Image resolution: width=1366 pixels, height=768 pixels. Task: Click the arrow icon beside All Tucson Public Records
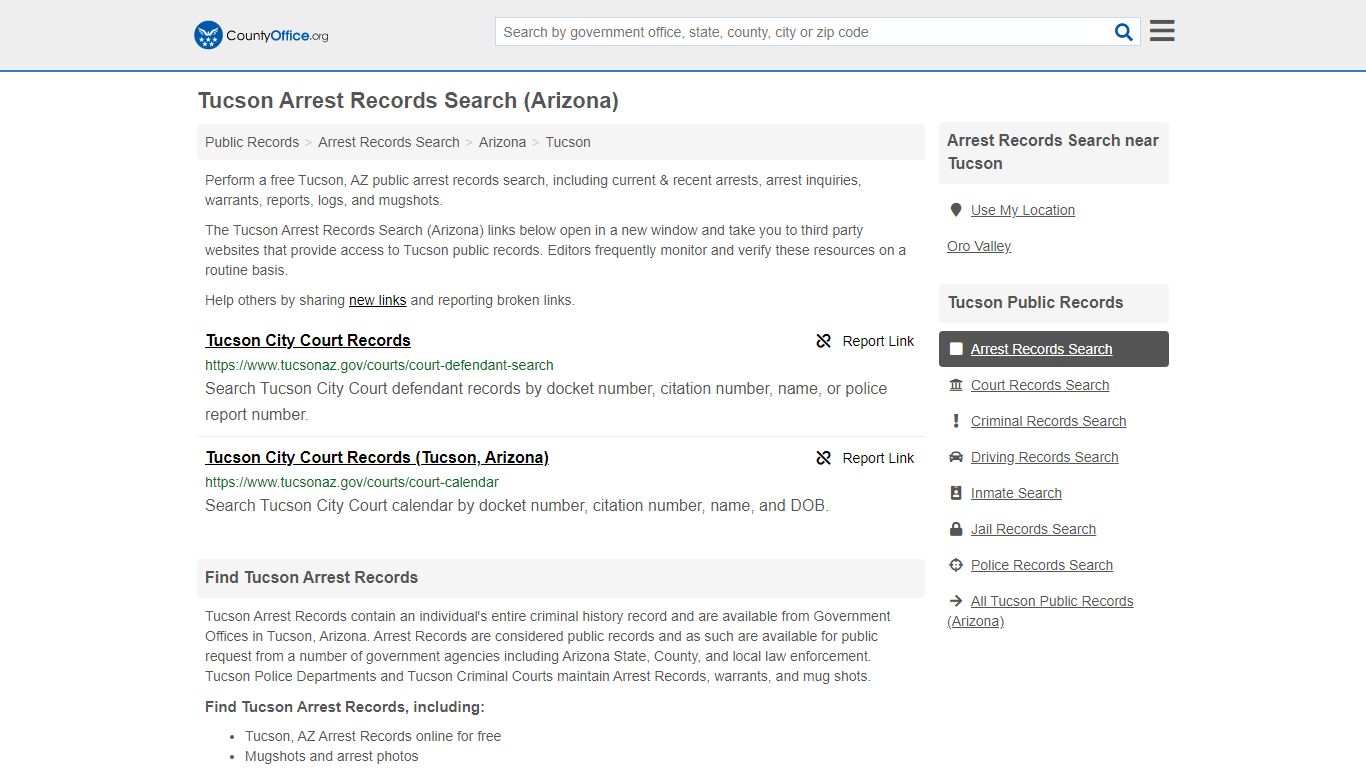(956, 601)
